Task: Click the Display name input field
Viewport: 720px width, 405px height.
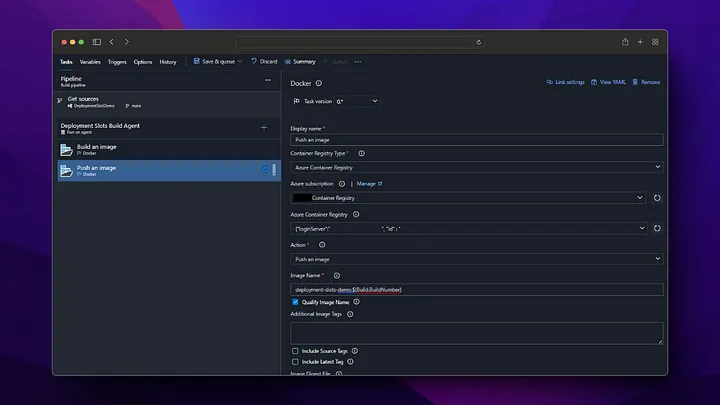Action: (477, 140)
